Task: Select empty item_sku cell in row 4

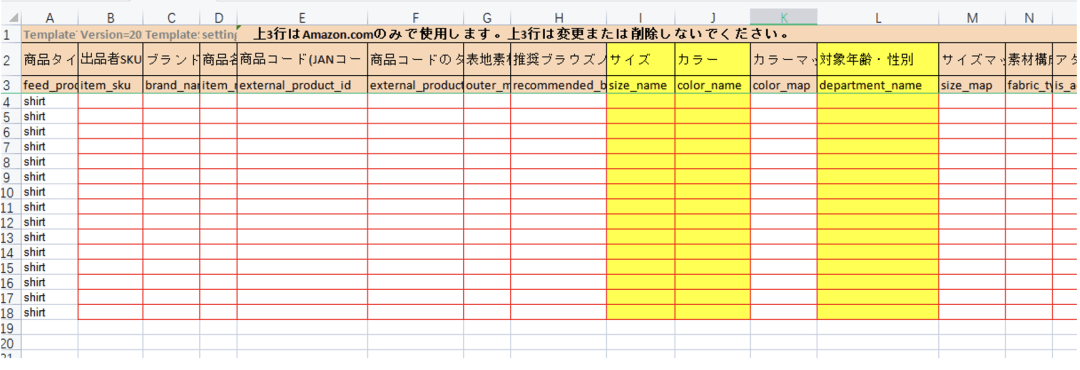Action: (110, 102)
